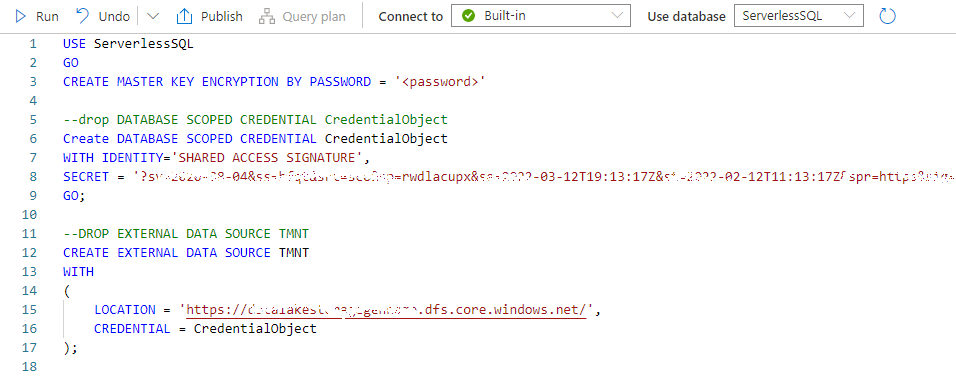Click the Create DATABASE SCOPED CREDENTIAL line
Image resolution: width=956 pixels, height=384 pixels.
255,138
